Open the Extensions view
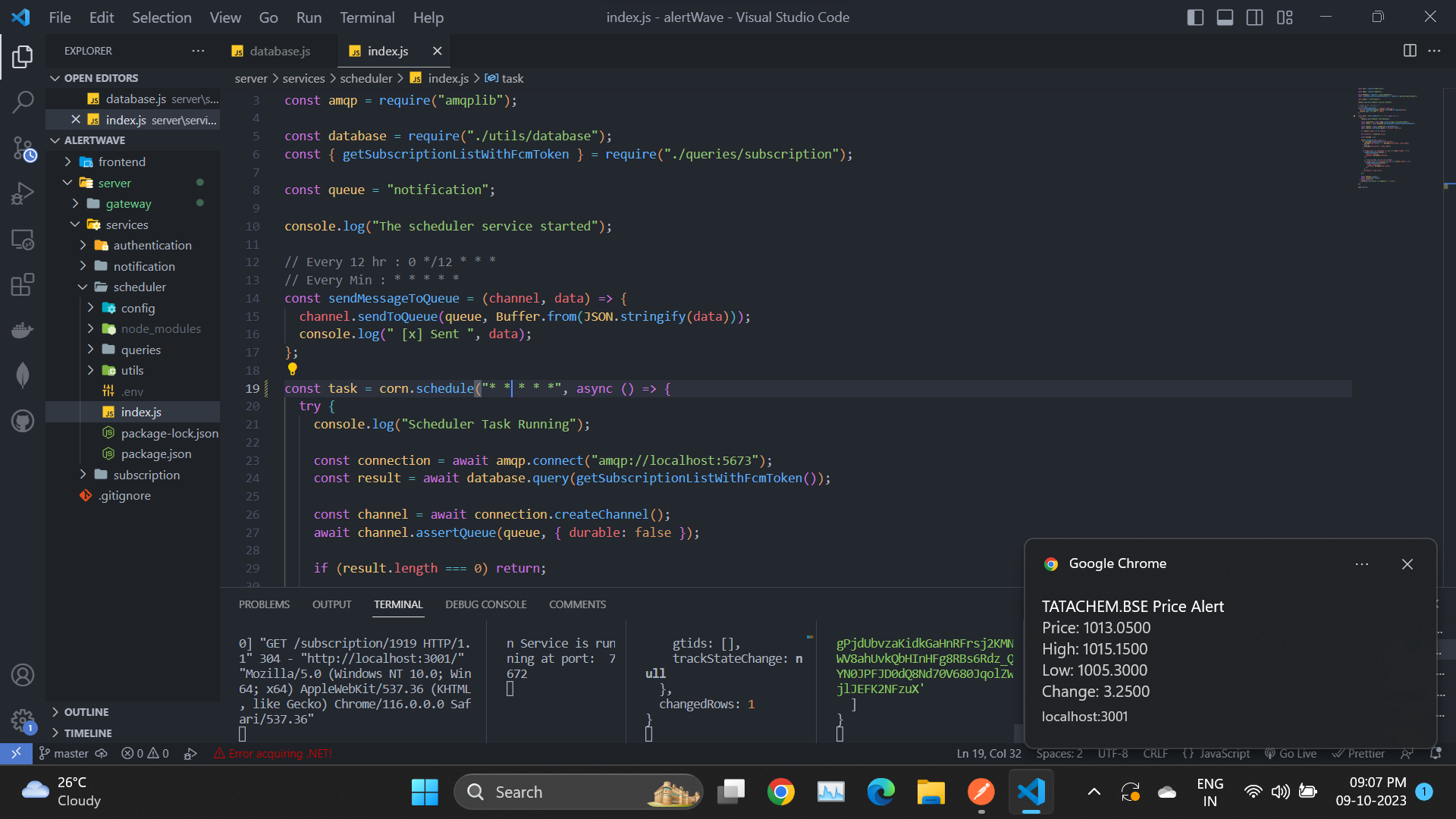The height and width of the screenshot is (819, 1456). click(23, 285)
